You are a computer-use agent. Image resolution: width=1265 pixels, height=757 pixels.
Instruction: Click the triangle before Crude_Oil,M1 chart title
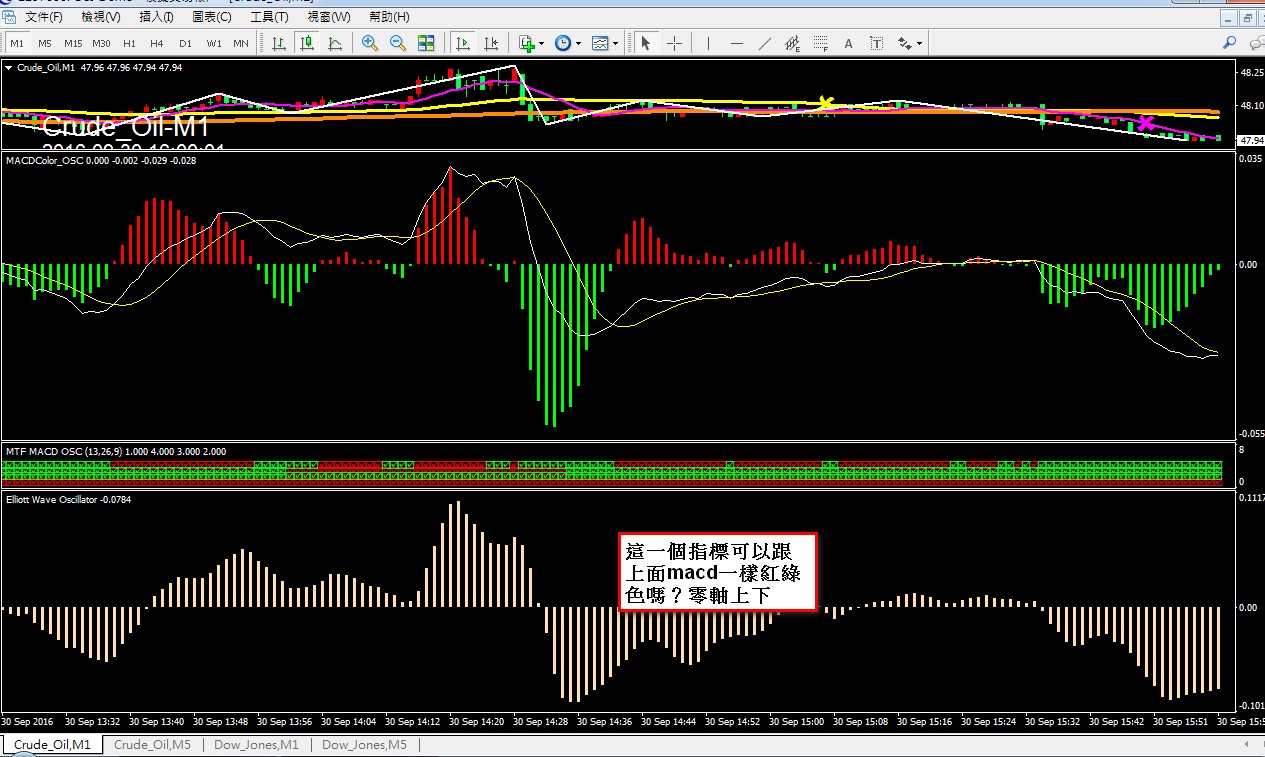pyautogui.click(x=9, y=68)
